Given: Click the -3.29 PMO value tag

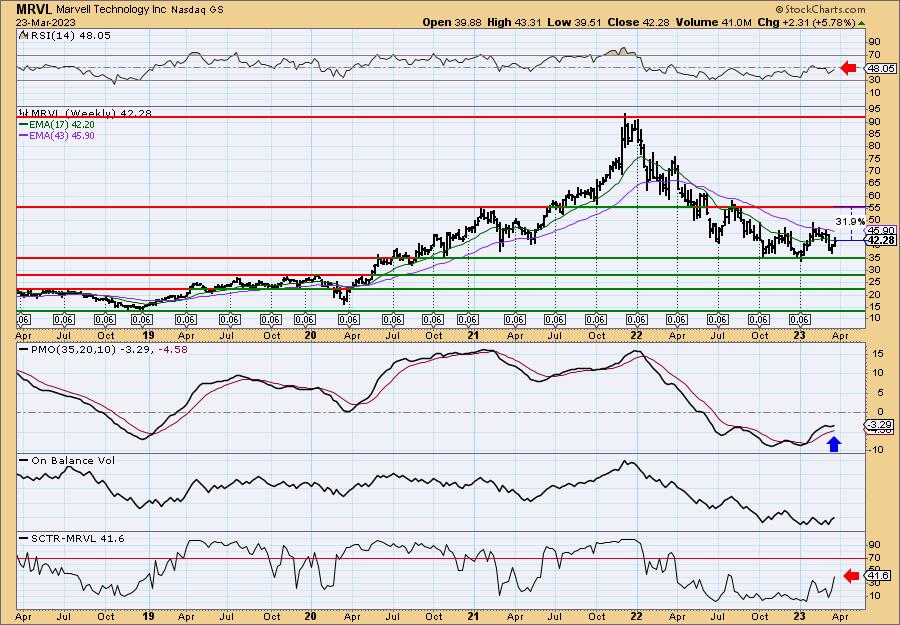Looking at the screenshot, I should 879,425.
